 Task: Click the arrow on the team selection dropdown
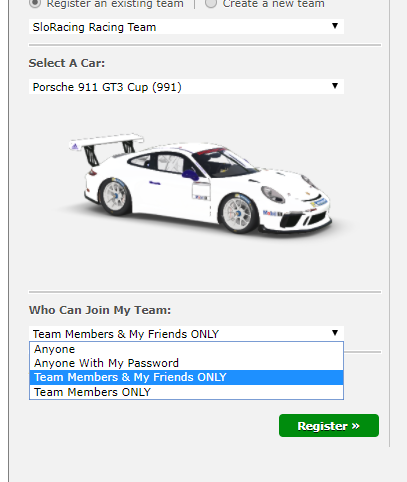click(335, 26)
